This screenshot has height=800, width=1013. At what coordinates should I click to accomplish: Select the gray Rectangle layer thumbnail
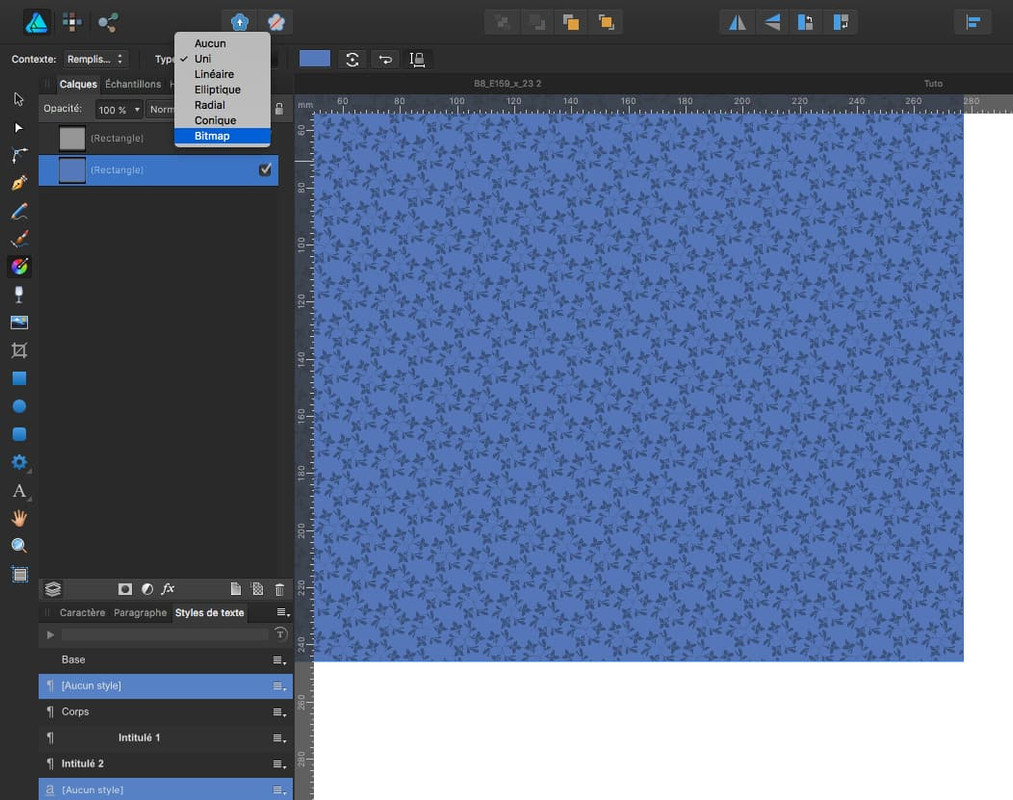tap(72, 138)
